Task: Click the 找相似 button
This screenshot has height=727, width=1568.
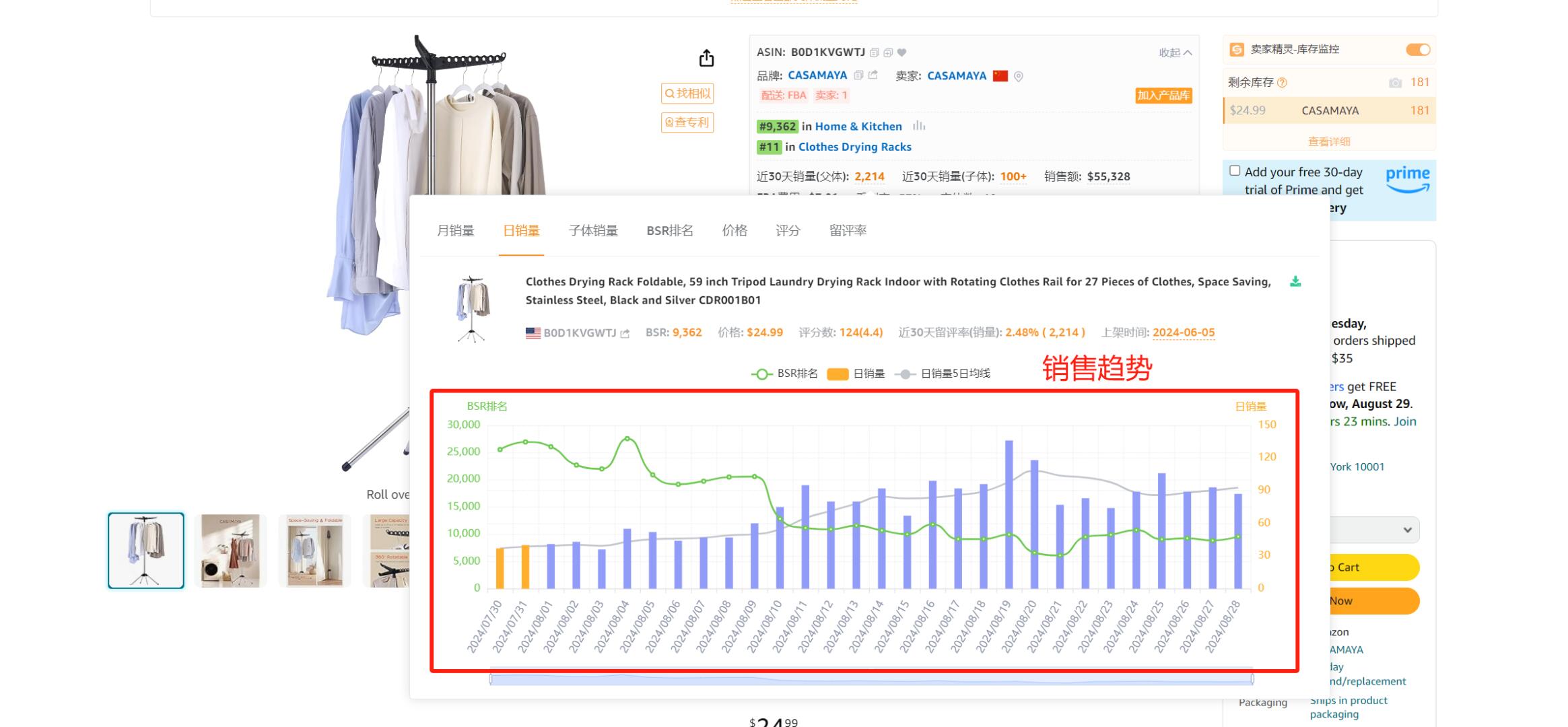Action: [687, 94]
